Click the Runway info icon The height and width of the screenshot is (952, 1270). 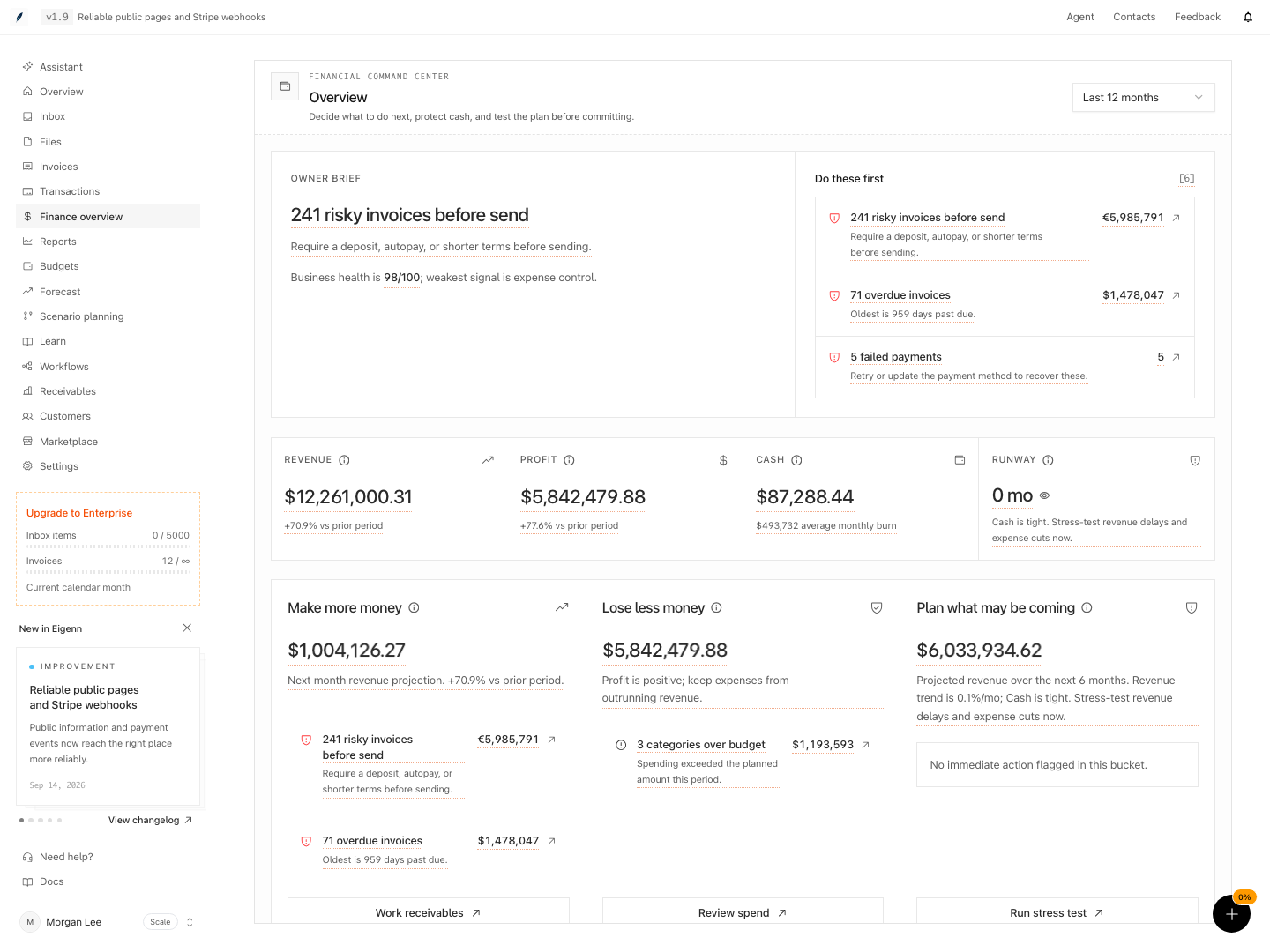1049,460
